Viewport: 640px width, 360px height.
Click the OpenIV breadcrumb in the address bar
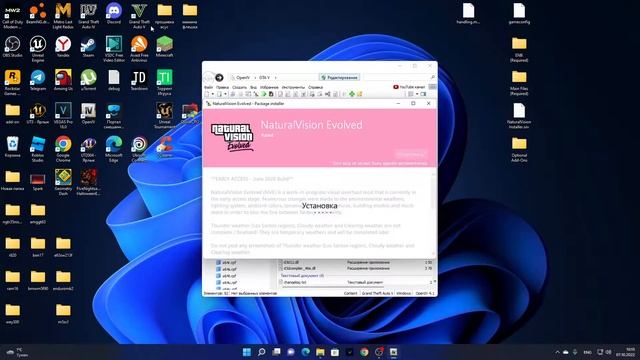coord(242,78)
